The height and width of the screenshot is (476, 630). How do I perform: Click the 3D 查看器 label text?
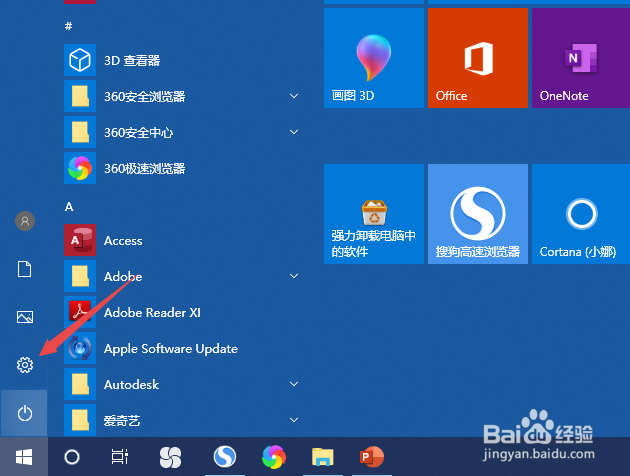[x=132, y=60]
